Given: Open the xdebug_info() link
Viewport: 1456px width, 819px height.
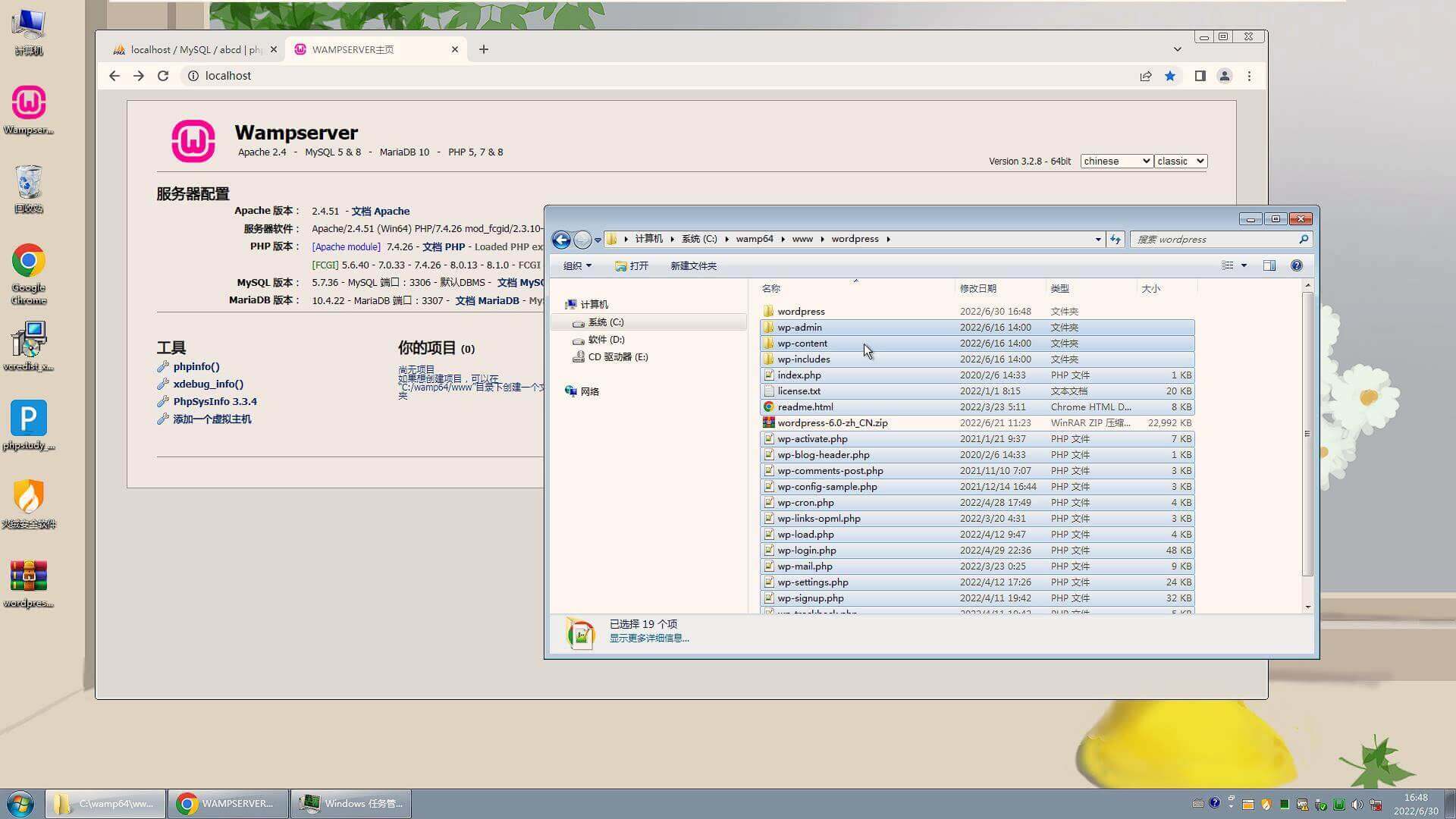Looking at the screenshot, I should (209, 384).
